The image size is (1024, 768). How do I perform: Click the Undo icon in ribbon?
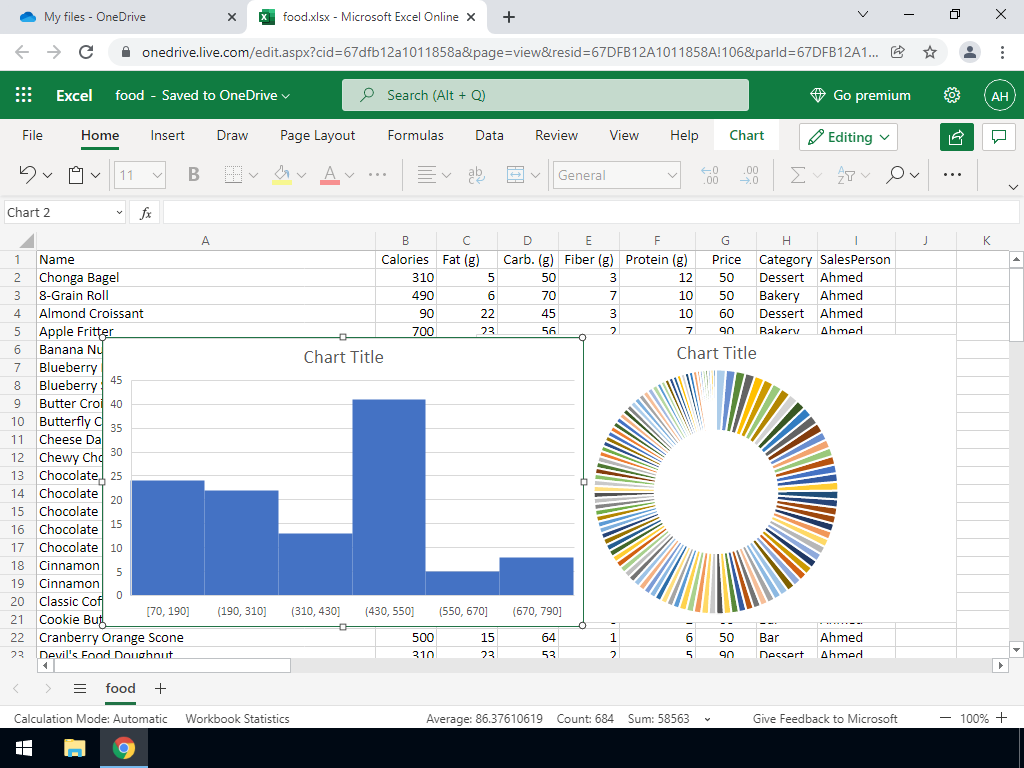(x=28, y=175)
